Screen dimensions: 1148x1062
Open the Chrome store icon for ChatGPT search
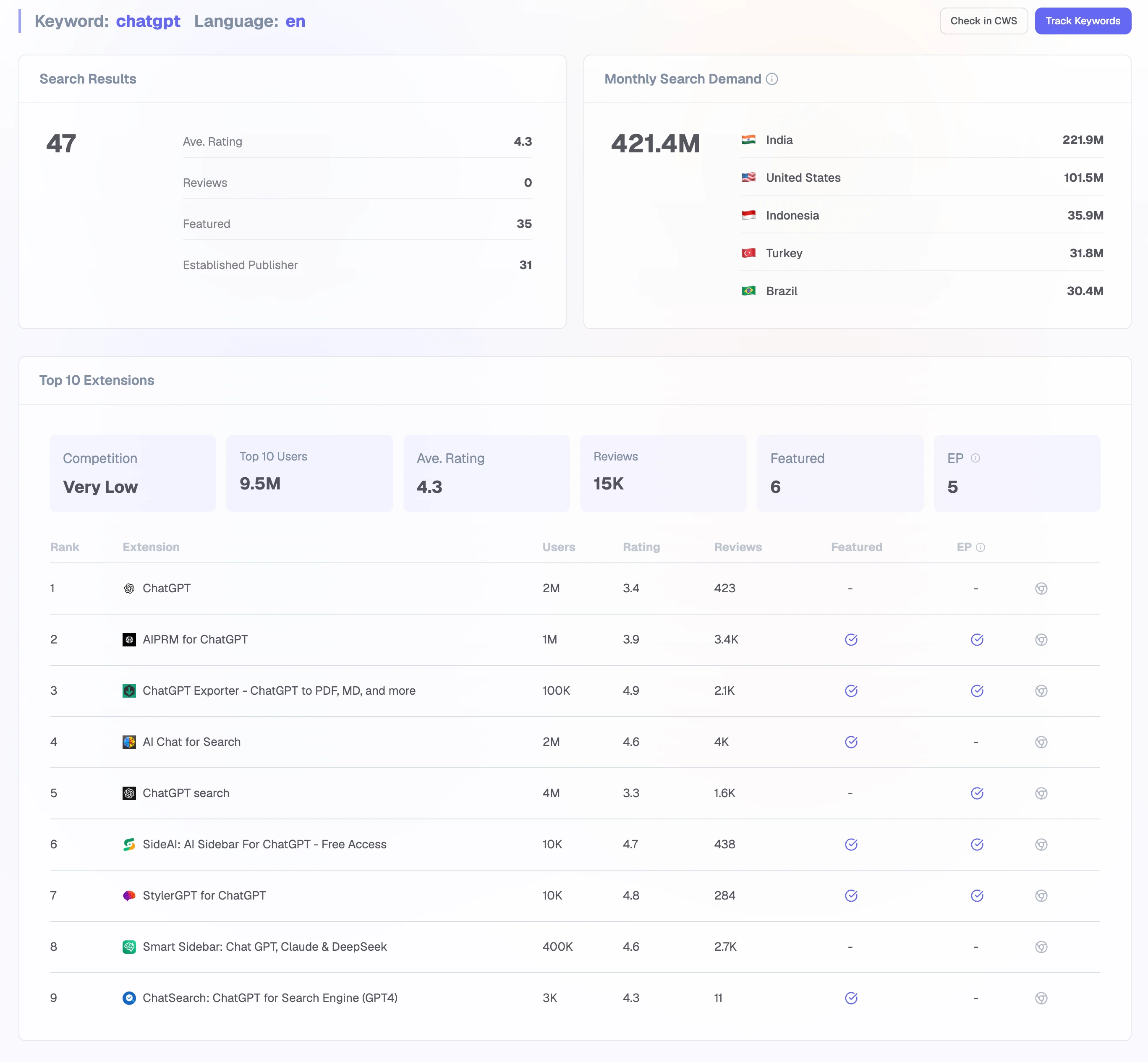click(x=1041, y=793)
